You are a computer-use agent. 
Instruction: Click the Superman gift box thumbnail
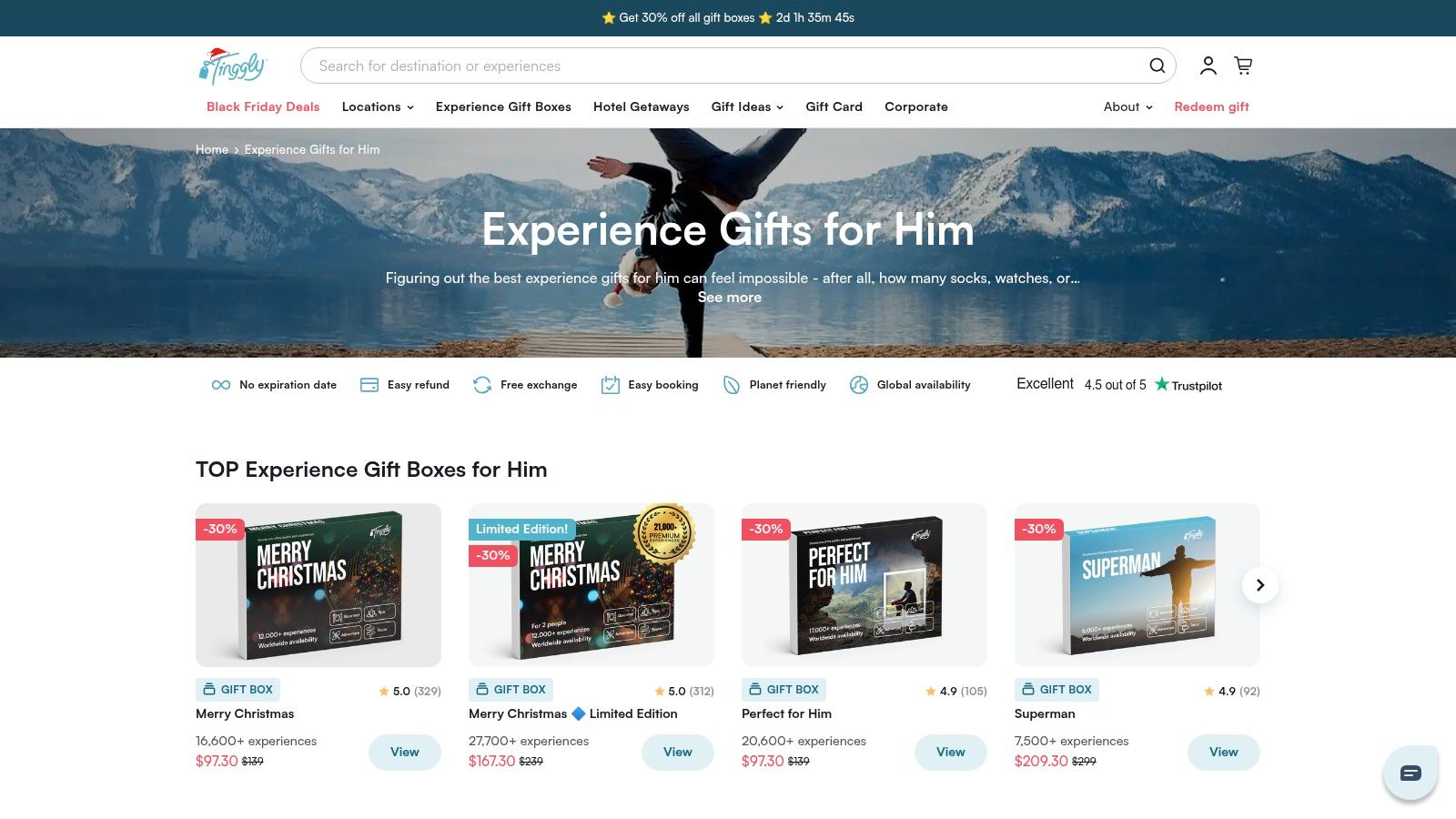(x=1137, y=585)
